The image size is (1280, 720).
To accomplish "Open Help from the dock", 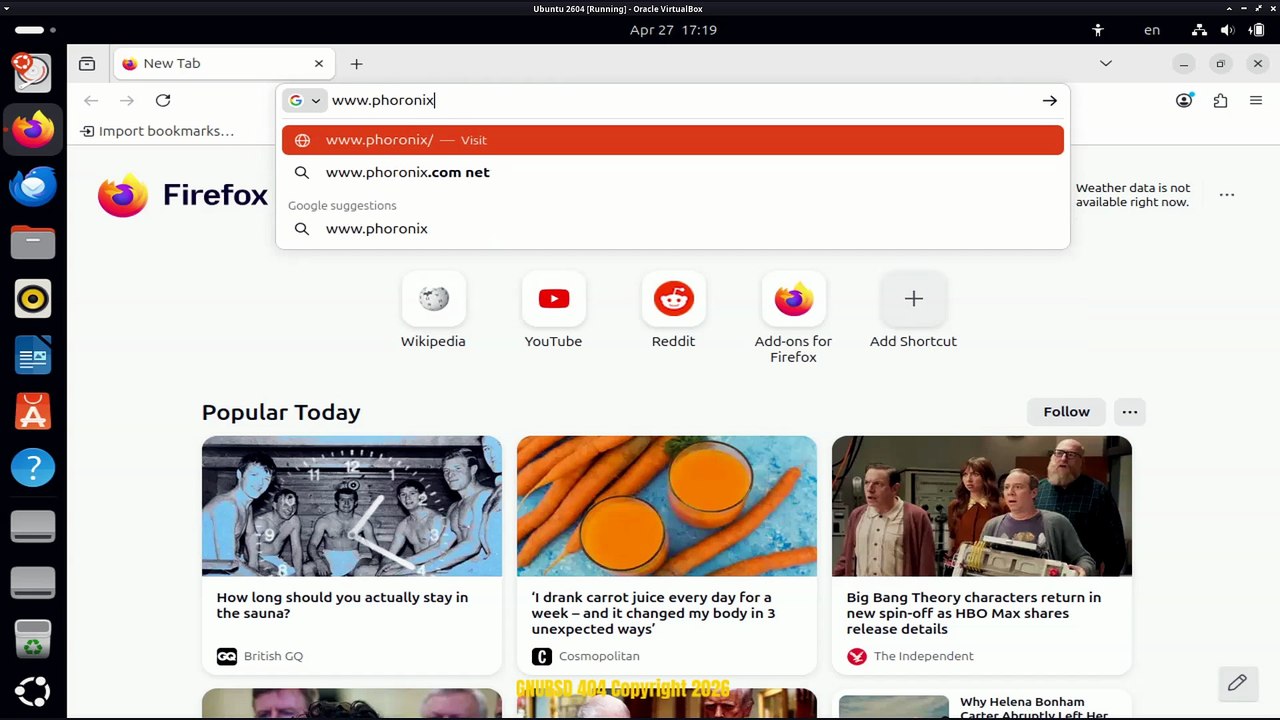I will [x=33, y=467].
